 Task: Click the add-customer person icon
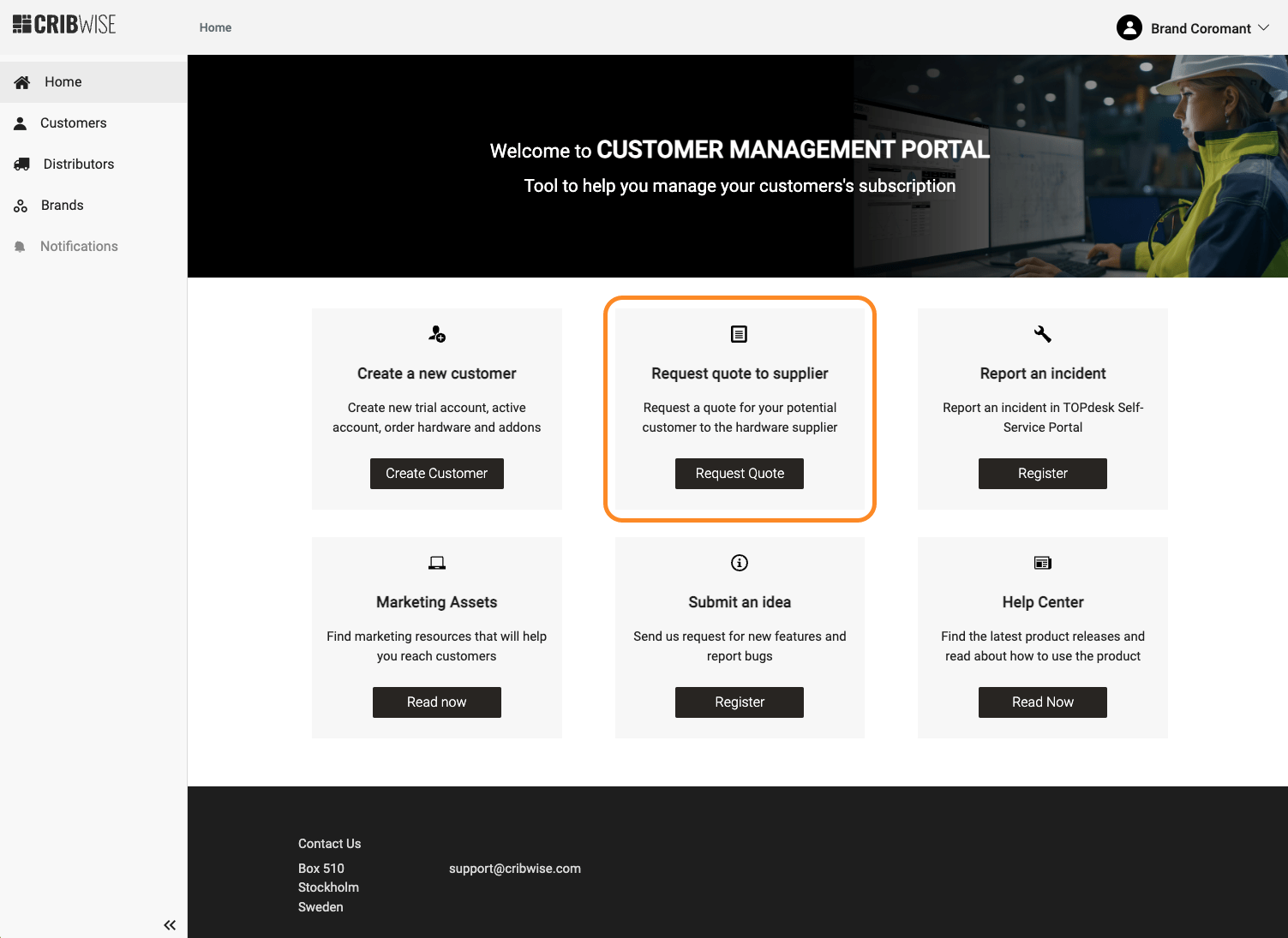pos(437,334)
